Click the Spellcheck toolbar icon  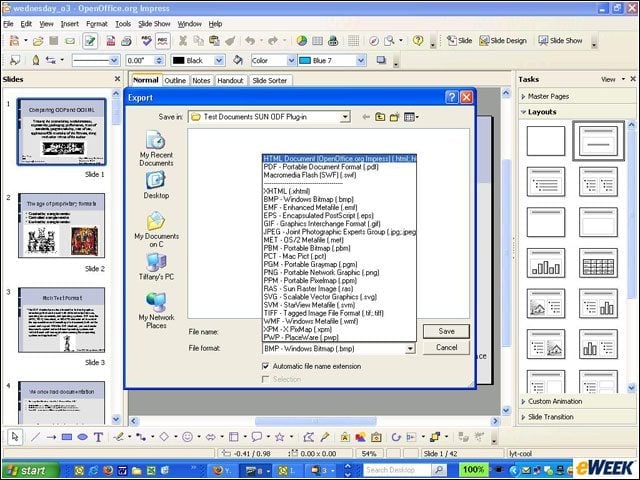[146, 40]
